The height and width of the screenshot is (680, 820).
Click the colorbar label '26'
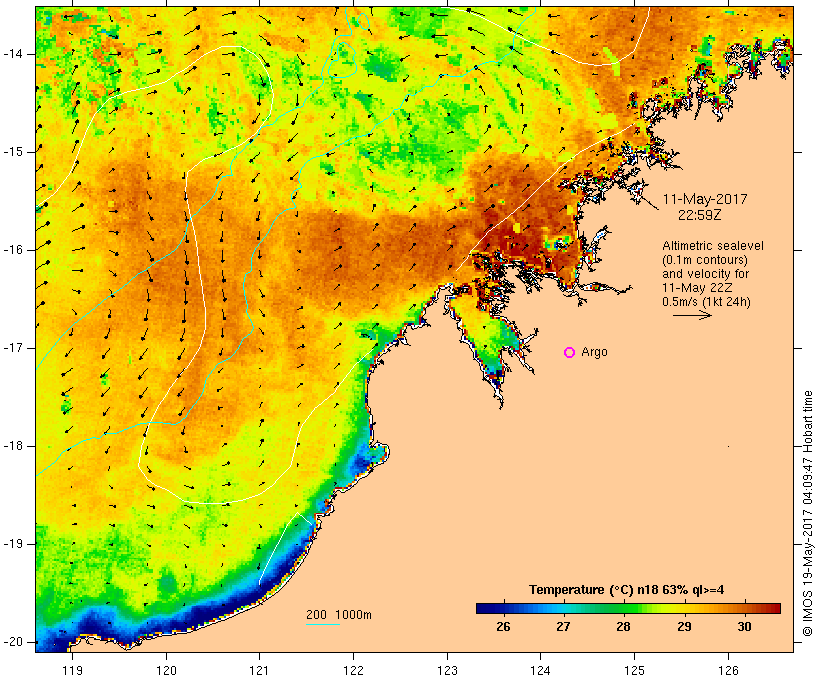pyautogui.click(x=503, y=627)
